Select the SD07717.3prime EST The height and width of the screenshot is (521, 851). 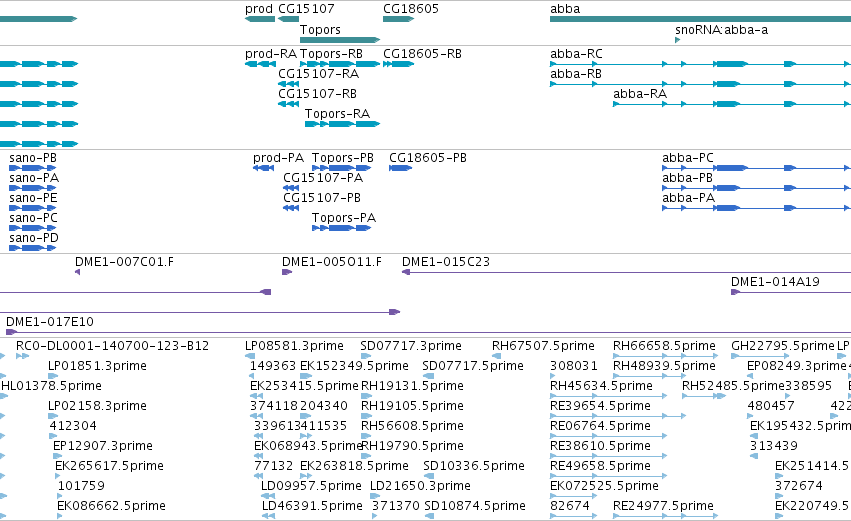[366, 357]
